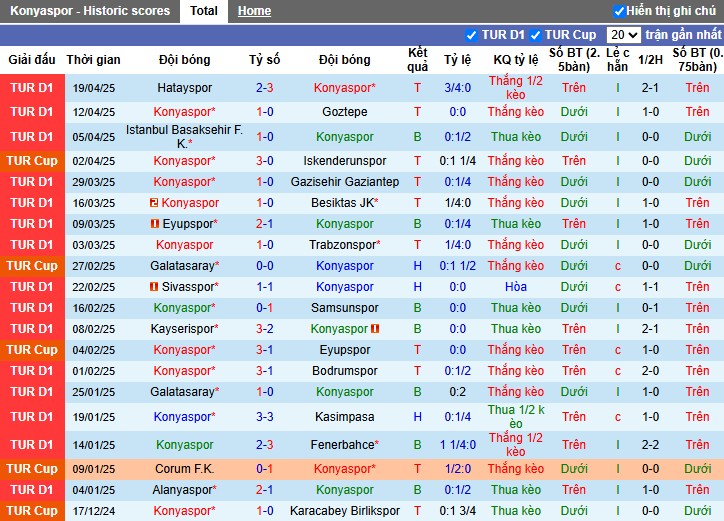Click TUR Cup label in 02/04/25 row

(x=32, y=161)
